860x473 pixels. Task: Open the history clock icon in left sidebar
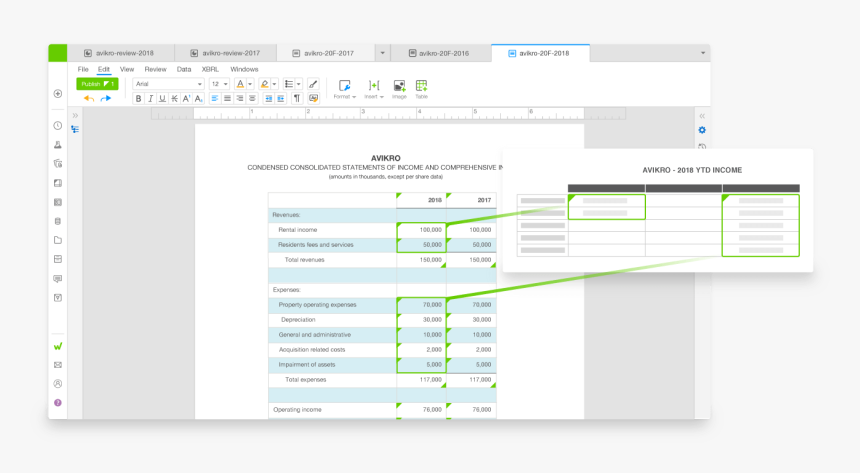[58, 126]
